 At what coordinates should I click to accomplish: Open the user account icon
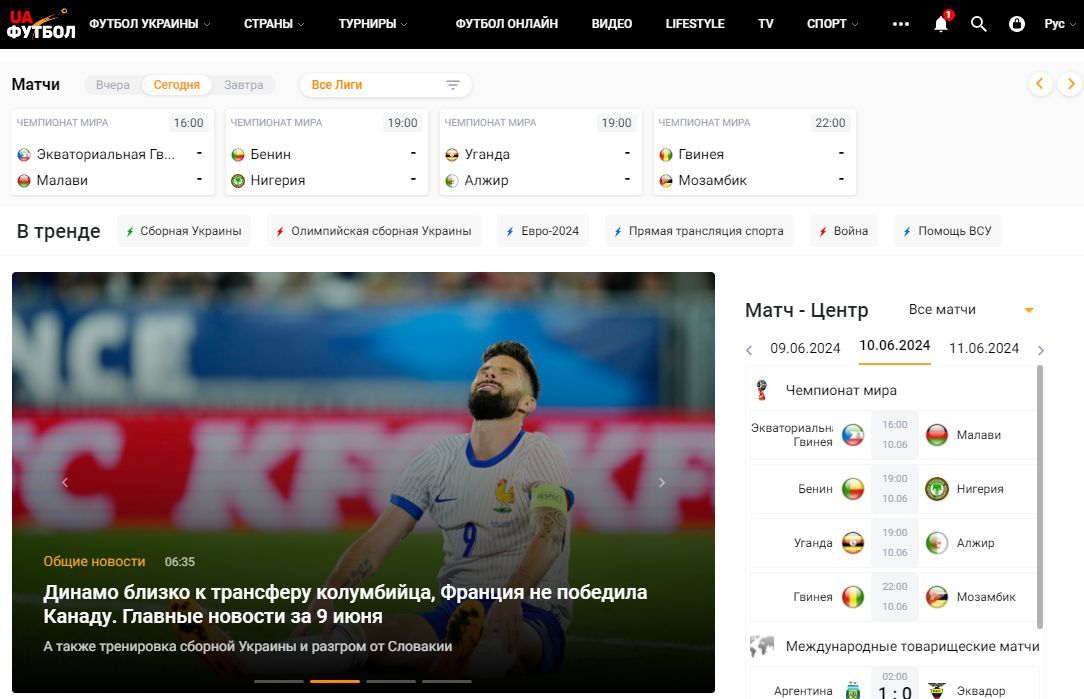click(1016, 24)
